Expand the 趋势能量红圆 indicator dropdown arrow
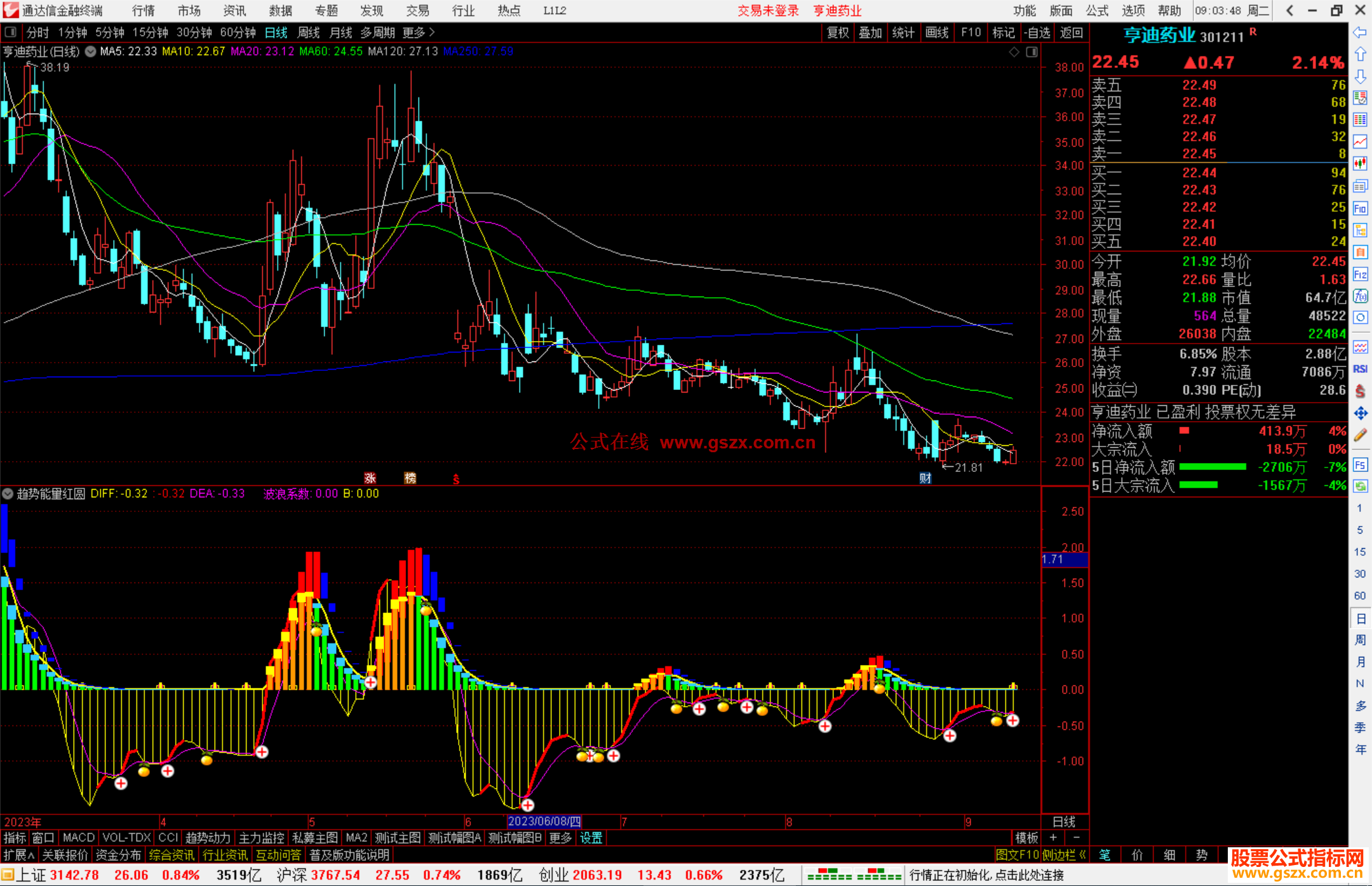Image resolution: width=1372 pixels, height=886 pixels. 8,493
